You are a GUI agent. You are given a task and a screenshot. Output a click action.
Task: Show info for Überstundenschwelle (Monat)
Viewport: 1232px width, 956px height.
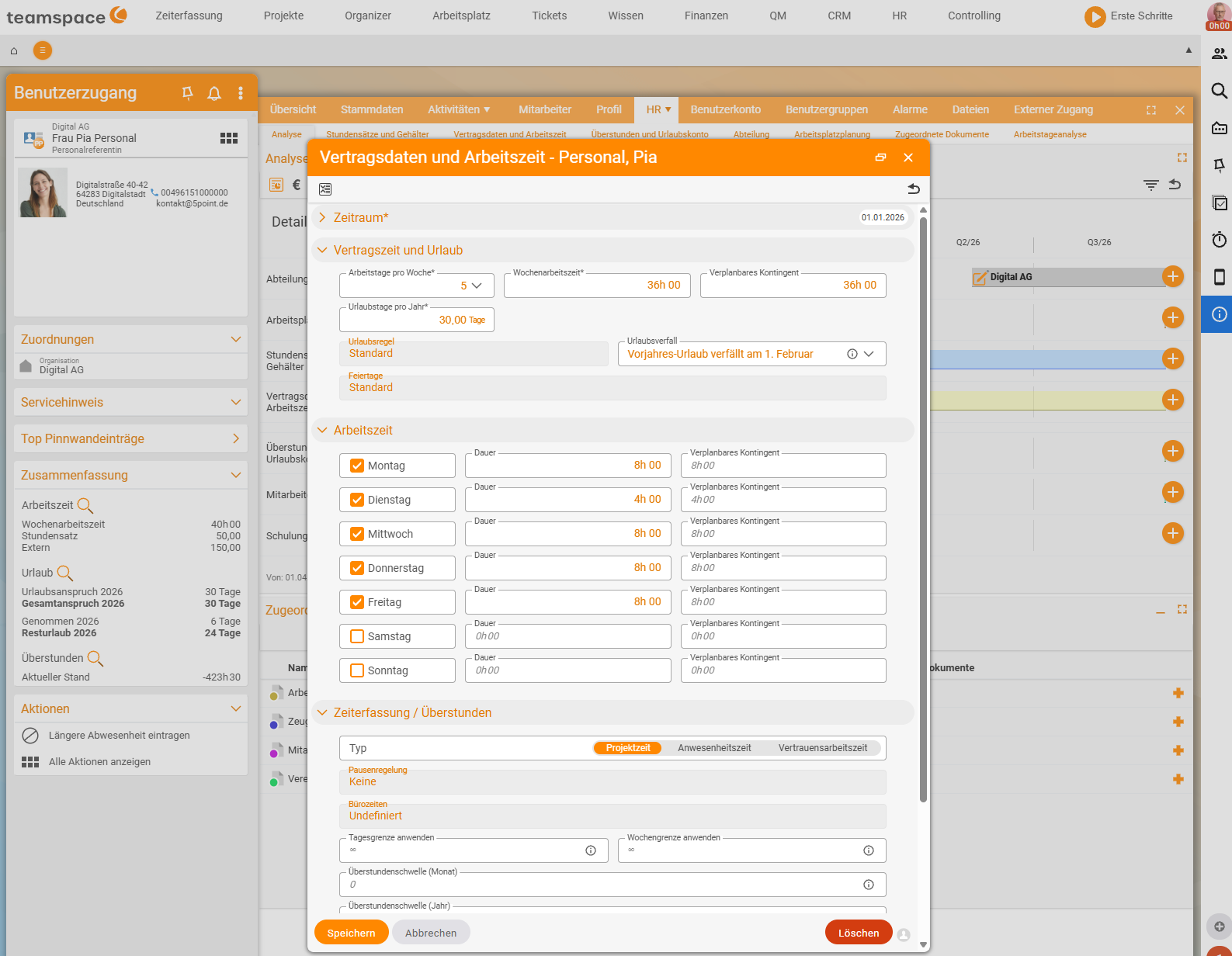[x=869, y=885]
